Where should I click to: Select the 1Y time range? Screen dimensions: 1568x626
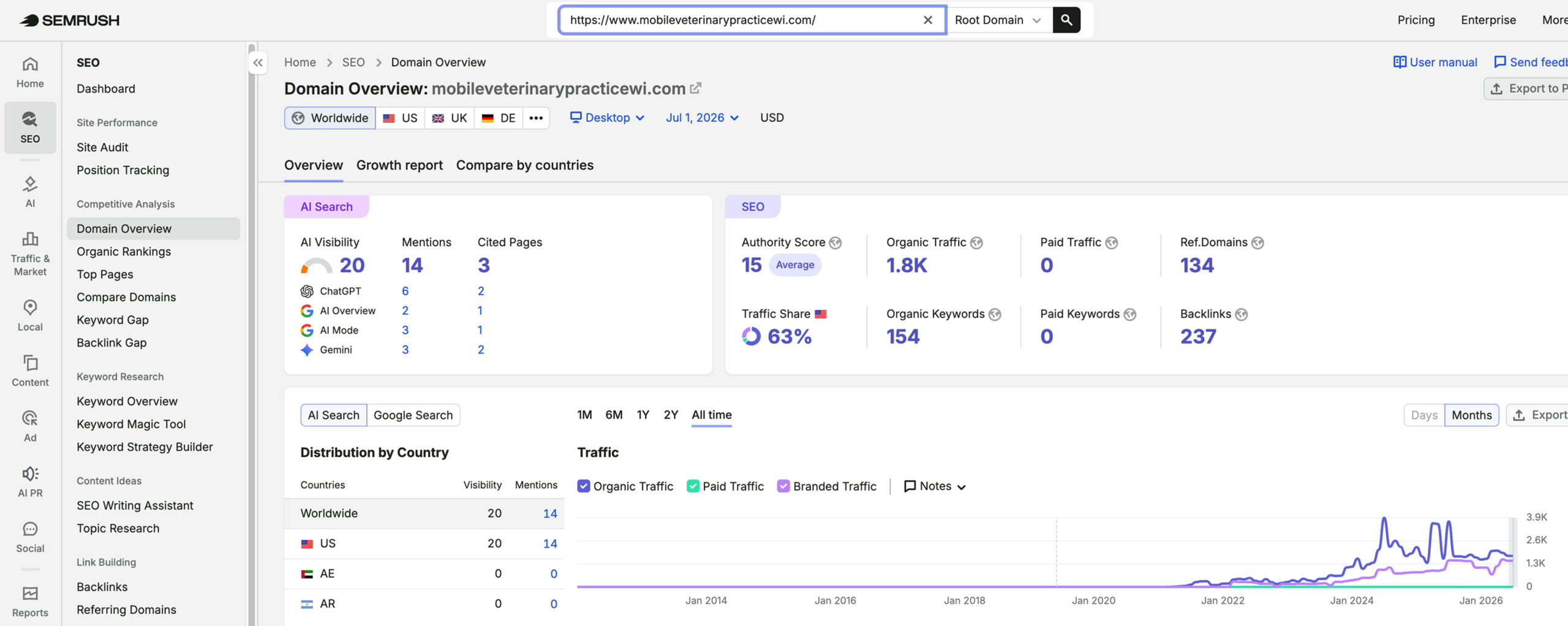point(643,415)
